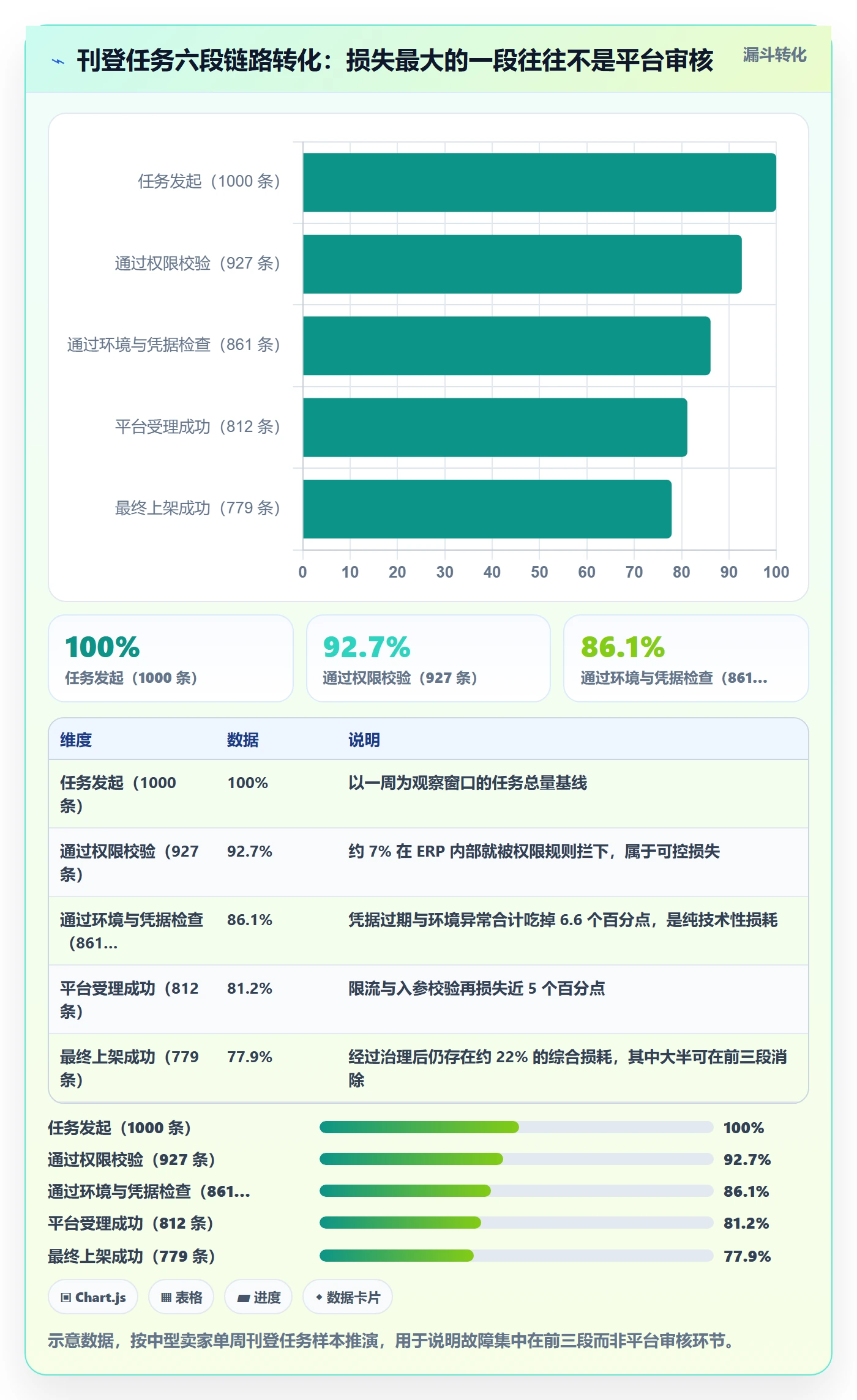Viewport: 857px width, 1400px height.
Task: Select the Chart.js chip
Action: coord(93,1297)
